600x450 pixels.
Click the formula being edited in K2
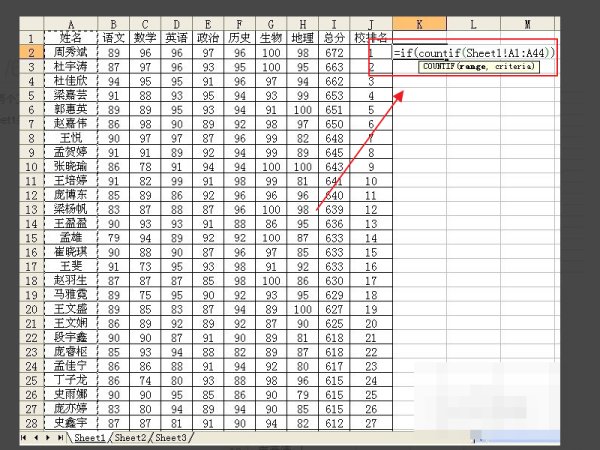pyautogui.click(x=474, y=53)
